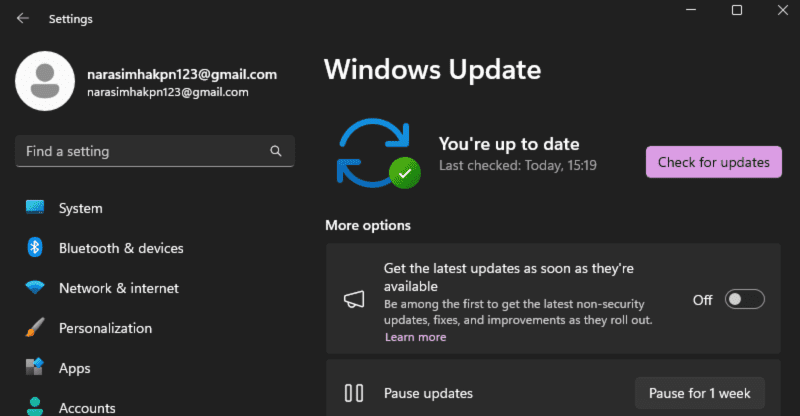
Task: Click the Network & internet Wi-Fi icon
Action: 35,288
